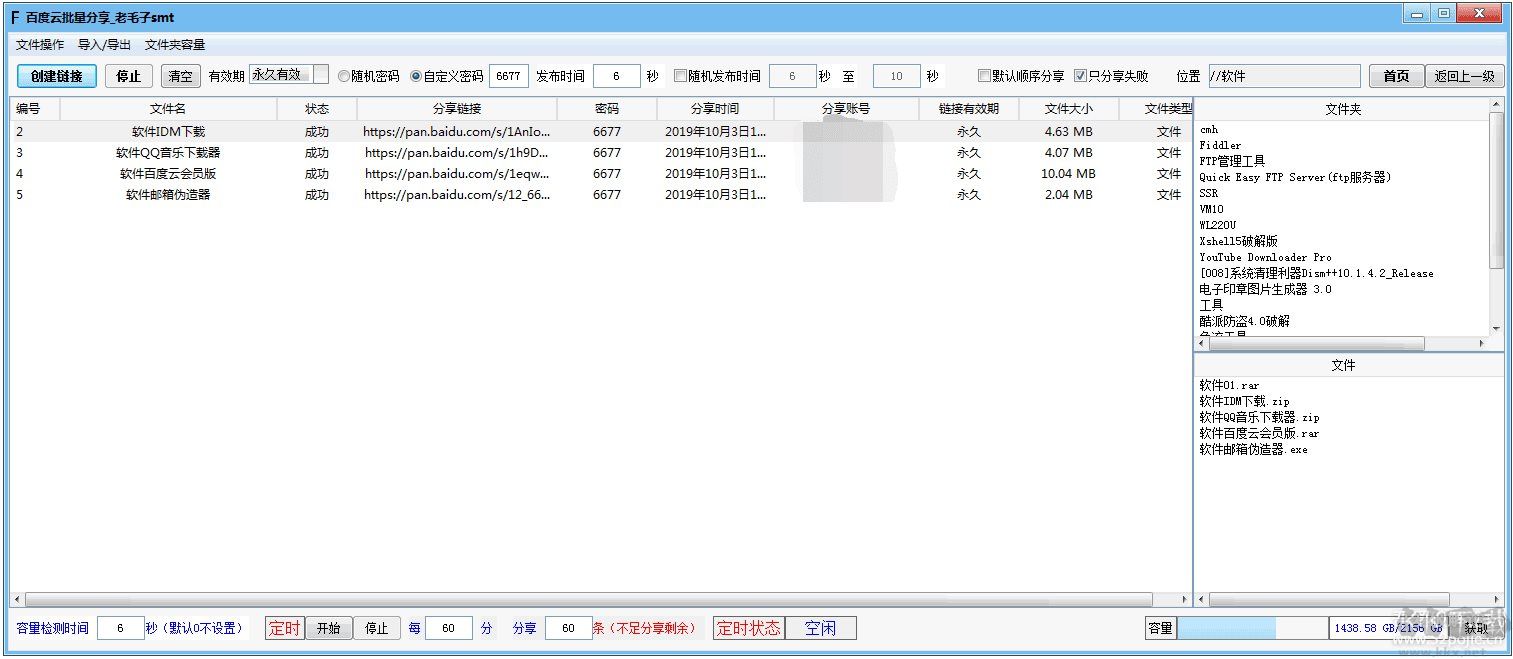This screenshot has height=659, width=1513.
Task: Open the 文件操作 menu
Action: point(40,45)
